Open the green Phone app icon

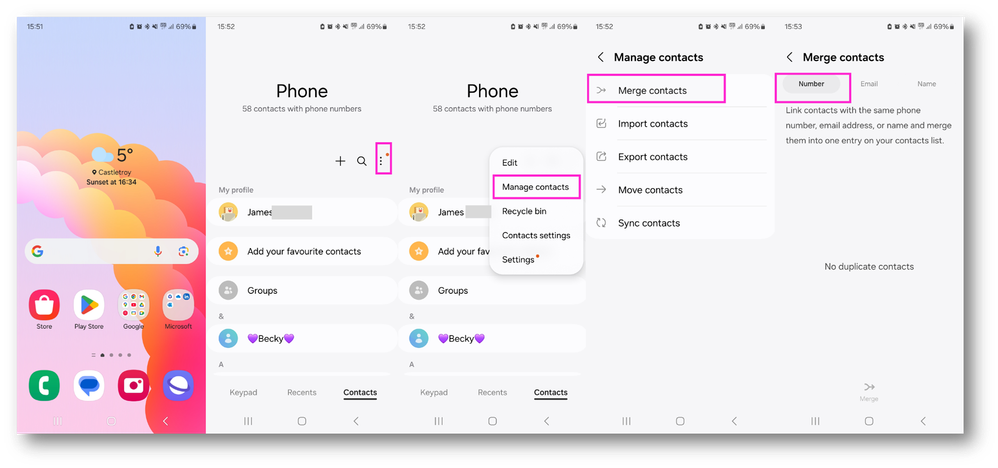pos(45,386)
